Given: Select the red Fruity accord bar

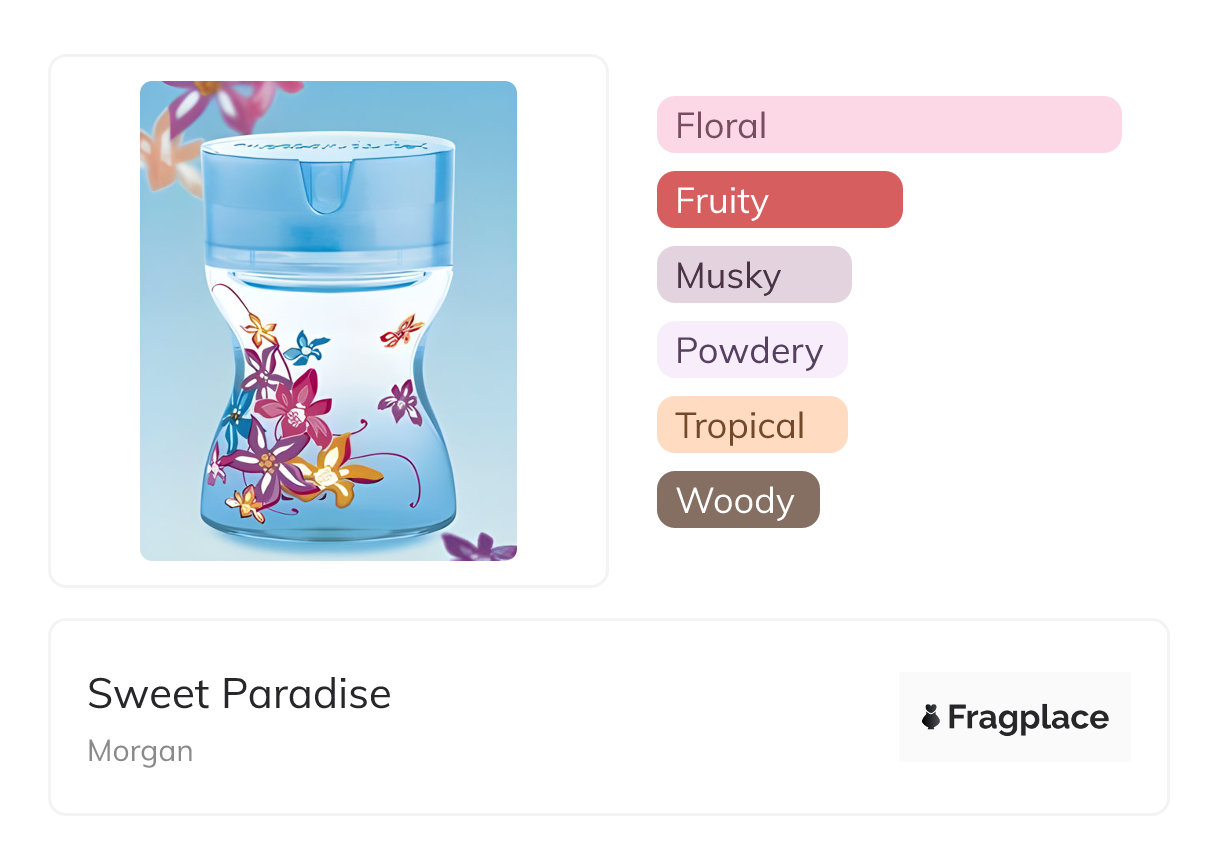Looking at the screenshot, I should click(x=779, y=200).
